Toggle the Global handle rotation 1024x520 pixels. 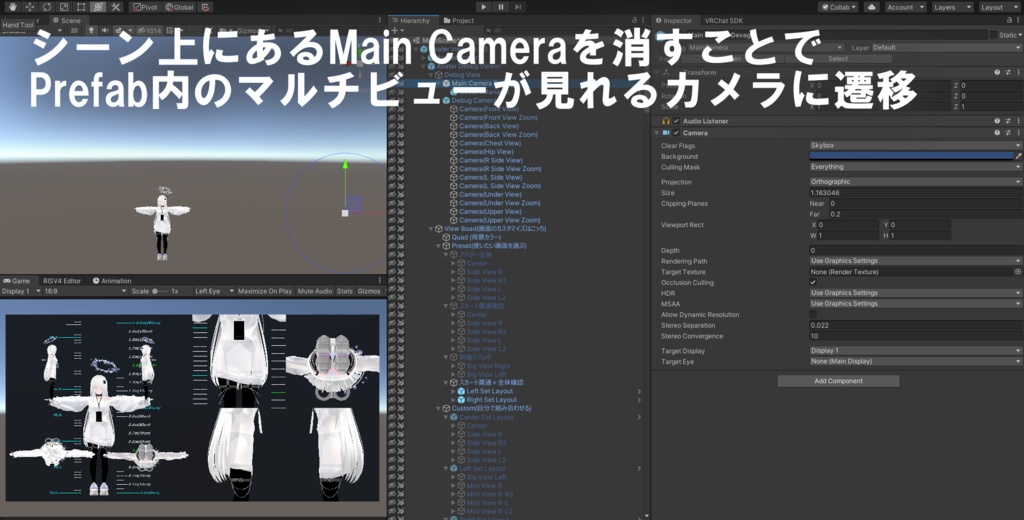179,7
